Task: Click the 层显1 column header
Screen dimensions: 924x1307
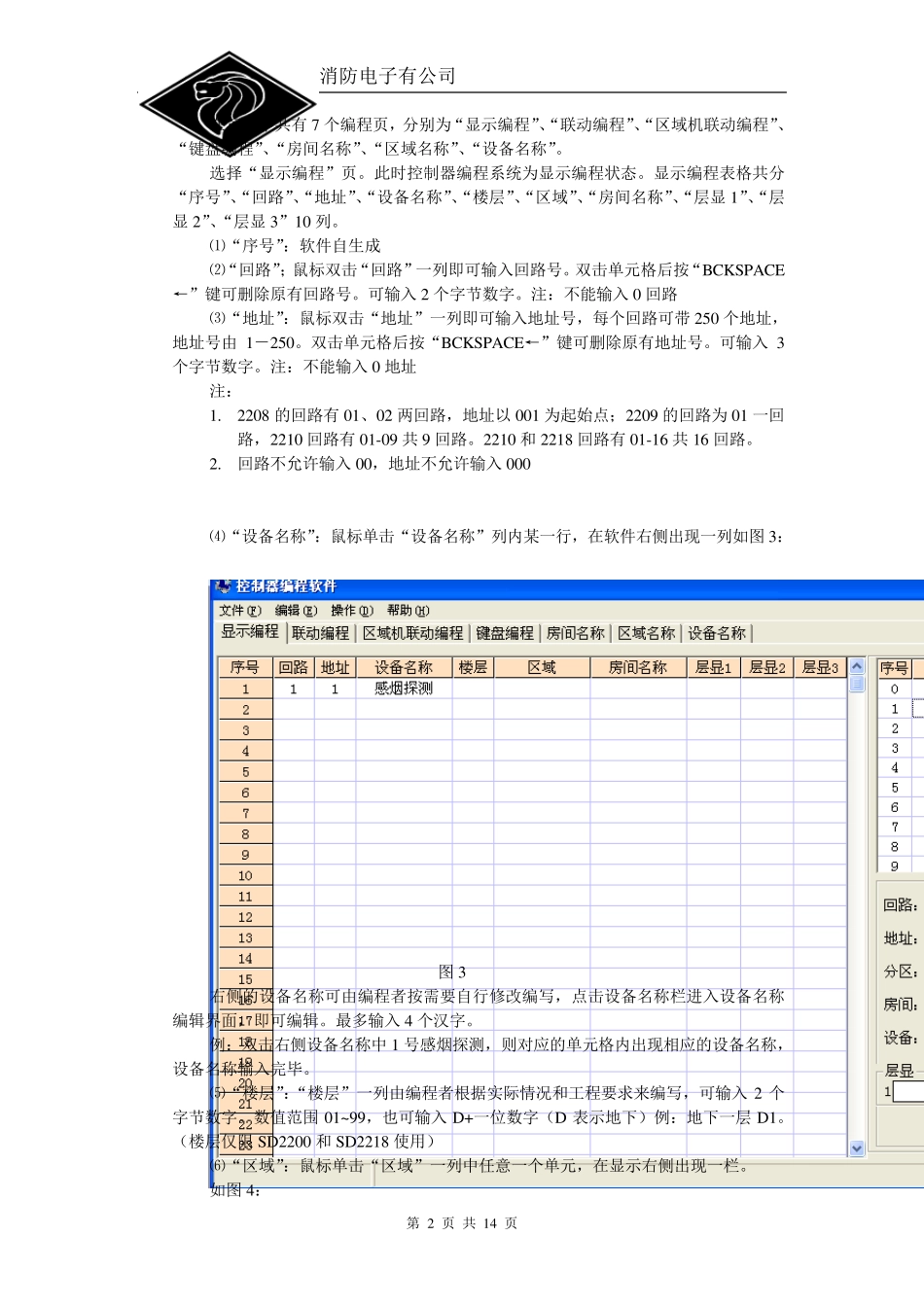Action: 713,667
